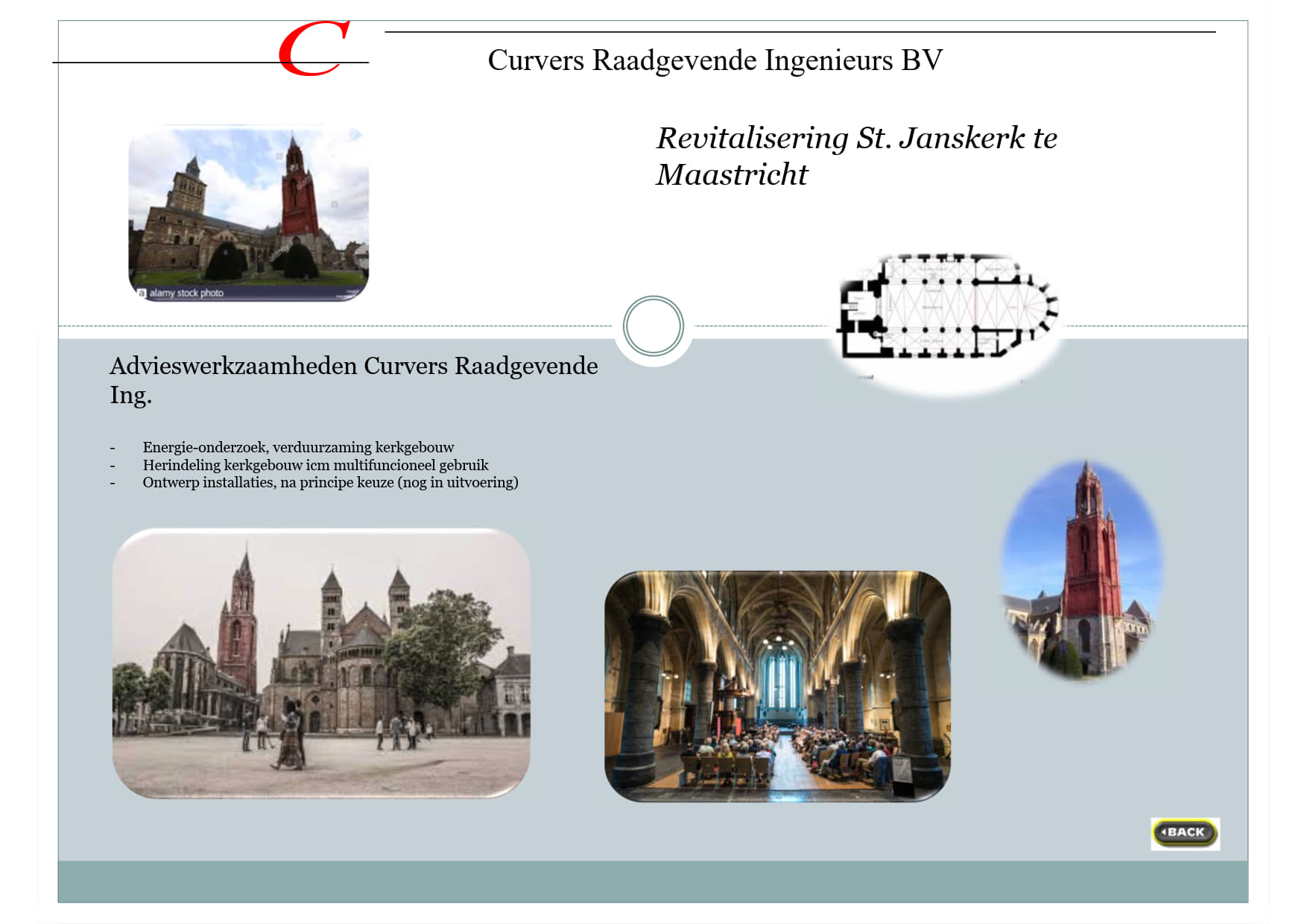This screenshot has height=924, width=1307.
Task: Click the dark teal footer bar
Action: pyautogui.click(x=653, y=882)
